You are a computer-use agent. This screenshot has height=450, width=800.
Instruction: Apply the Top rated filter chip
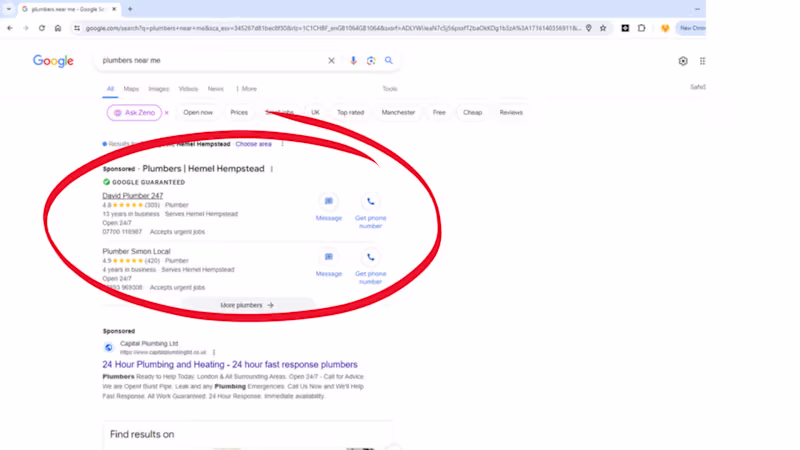coord(351,113)
